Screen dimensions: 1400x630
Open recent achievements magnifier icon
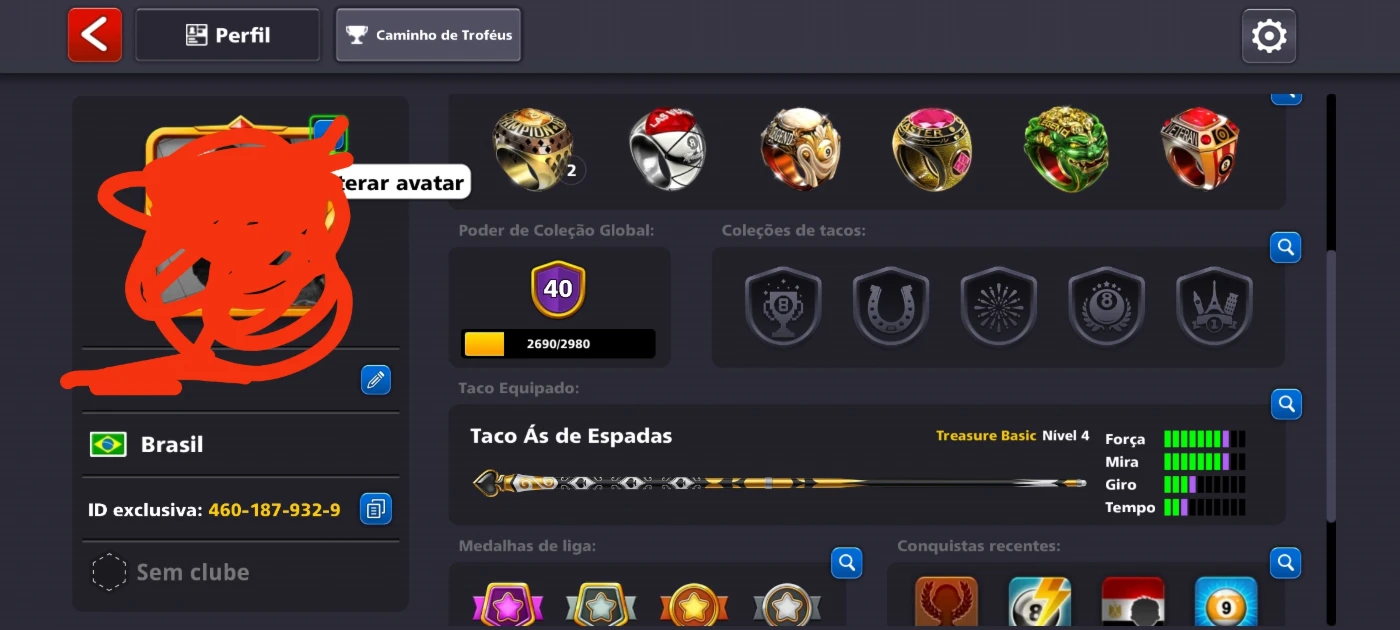1286,562
